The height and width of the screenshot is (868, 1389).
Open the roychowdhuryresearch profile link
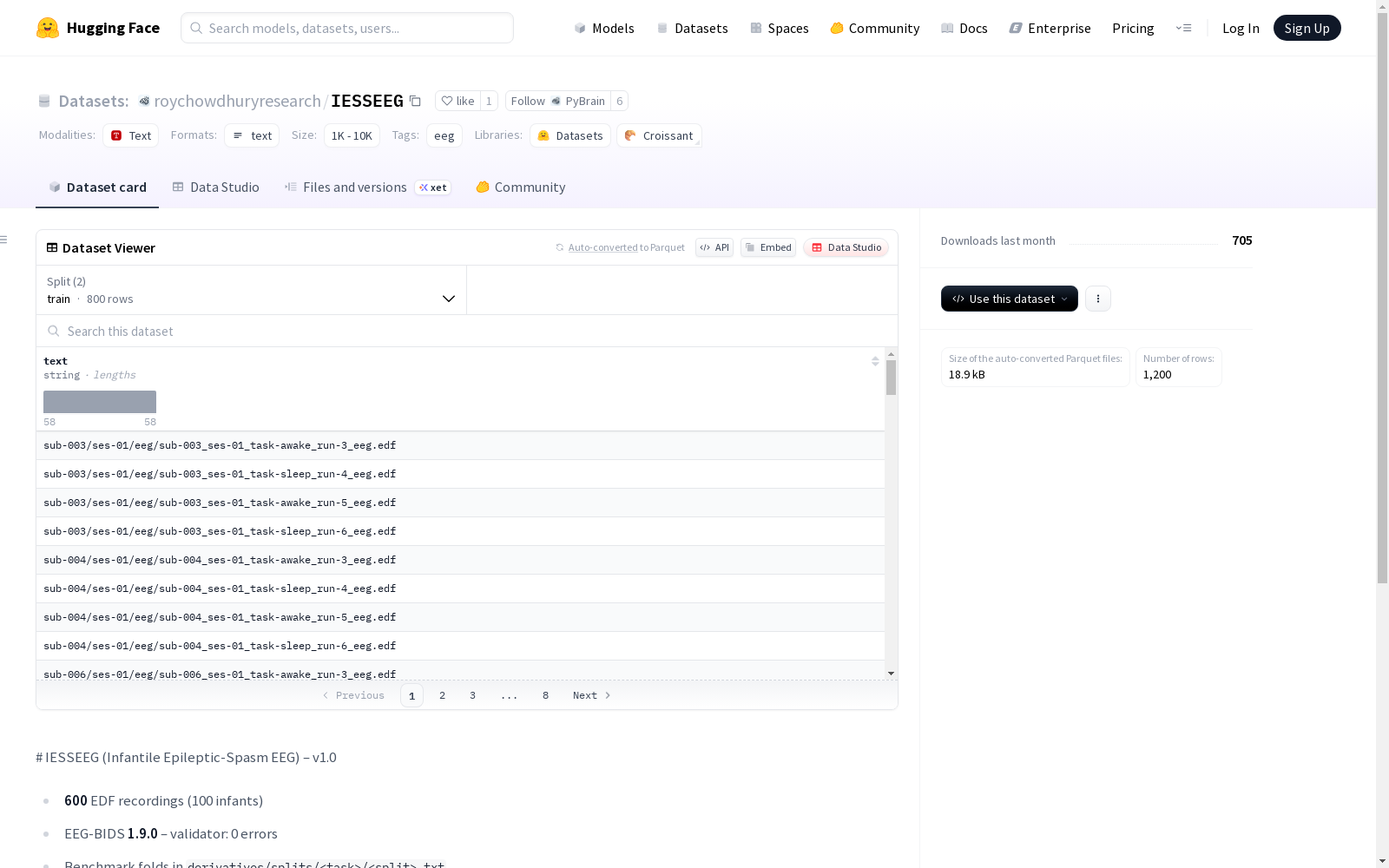click(x=237, y=101)
